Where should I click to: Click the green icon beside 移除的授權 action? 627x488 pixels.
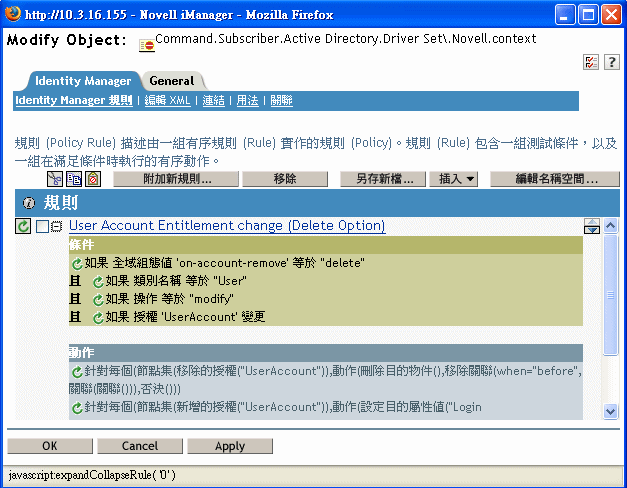(77, 372)
